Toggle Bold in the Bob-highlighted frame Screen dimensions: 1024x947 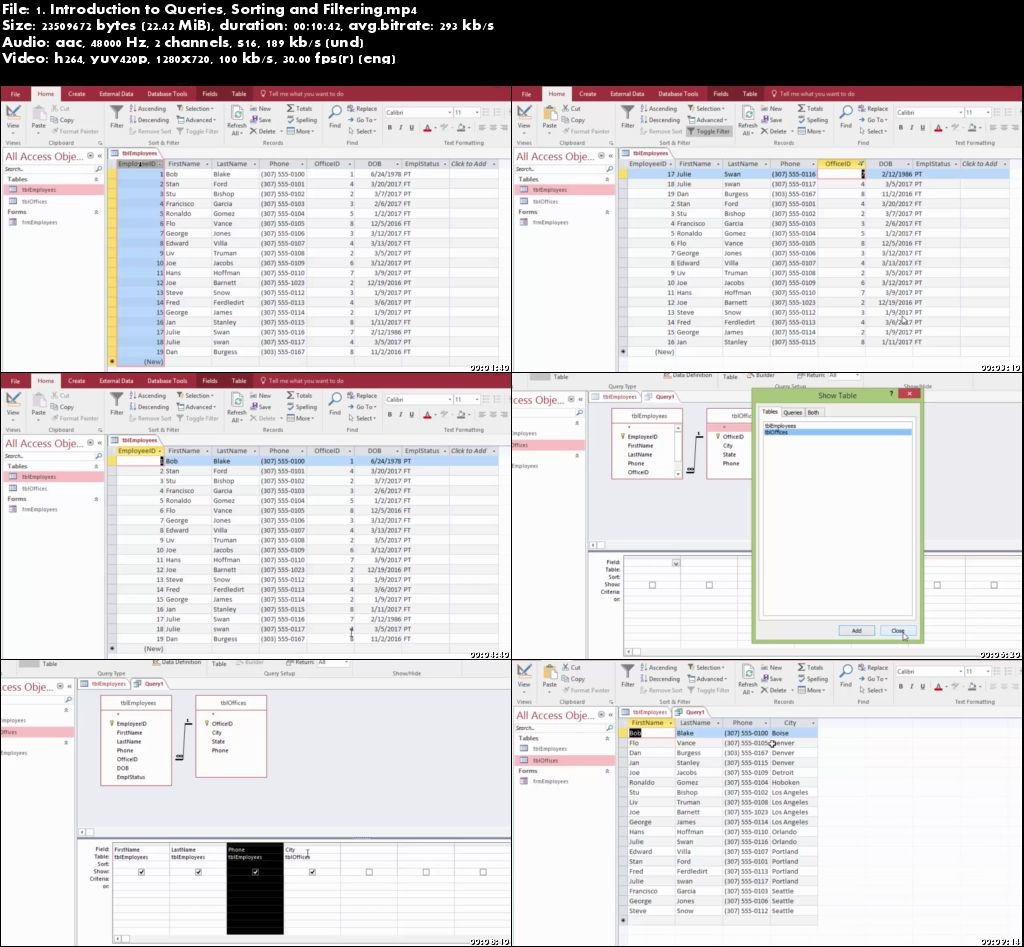pyautogui.click(x=390, y=415)
